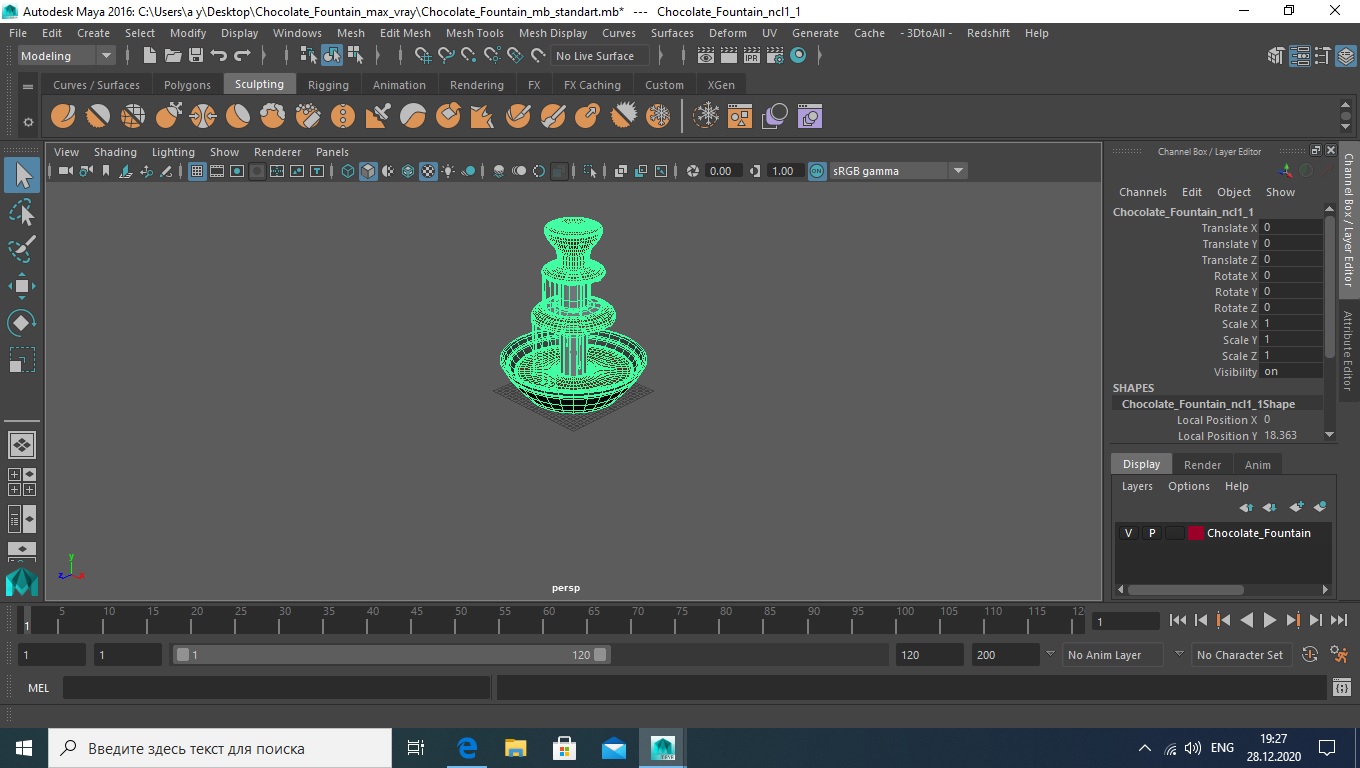Open the Layers menu in Layer Editor
The image size is (1360, 768).
pyautogui.click(x=1137, y=486)
